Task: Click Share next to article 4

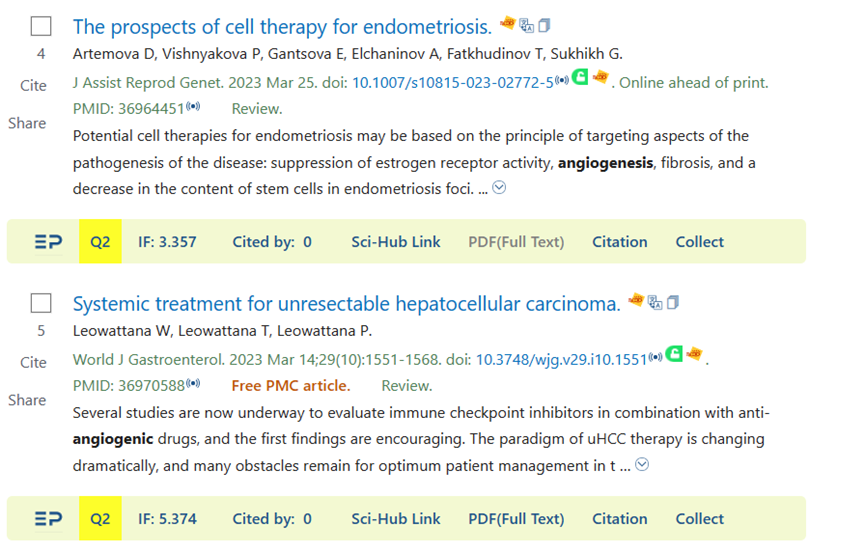Action: pos(27,123)
